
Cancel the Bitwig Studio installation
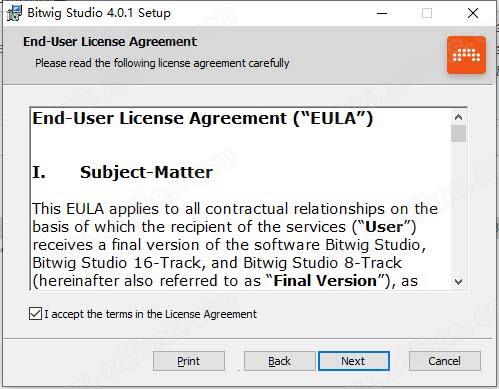click(445, 361)
